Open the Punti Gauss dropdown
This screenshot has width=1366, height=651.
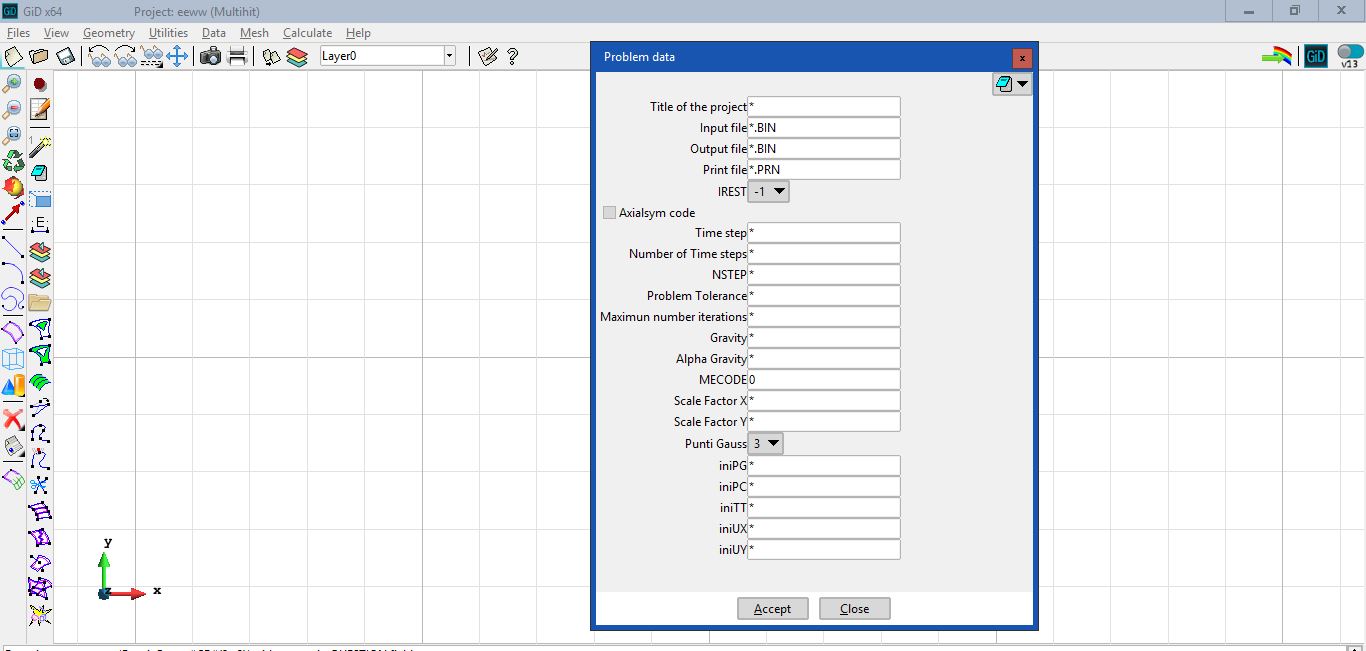(x=766, y=443)
